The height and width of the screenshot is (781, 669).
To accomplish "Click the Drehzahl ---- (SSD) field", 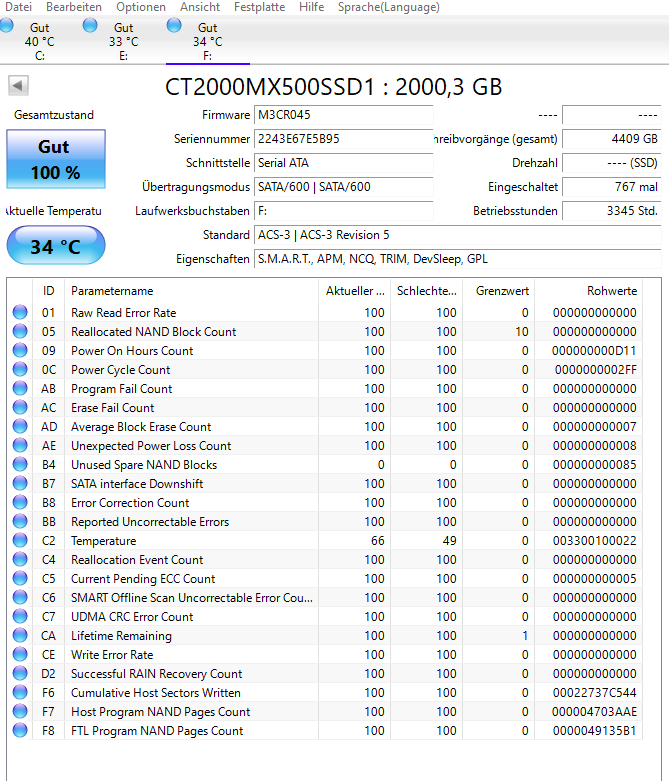I will (611, 163).
